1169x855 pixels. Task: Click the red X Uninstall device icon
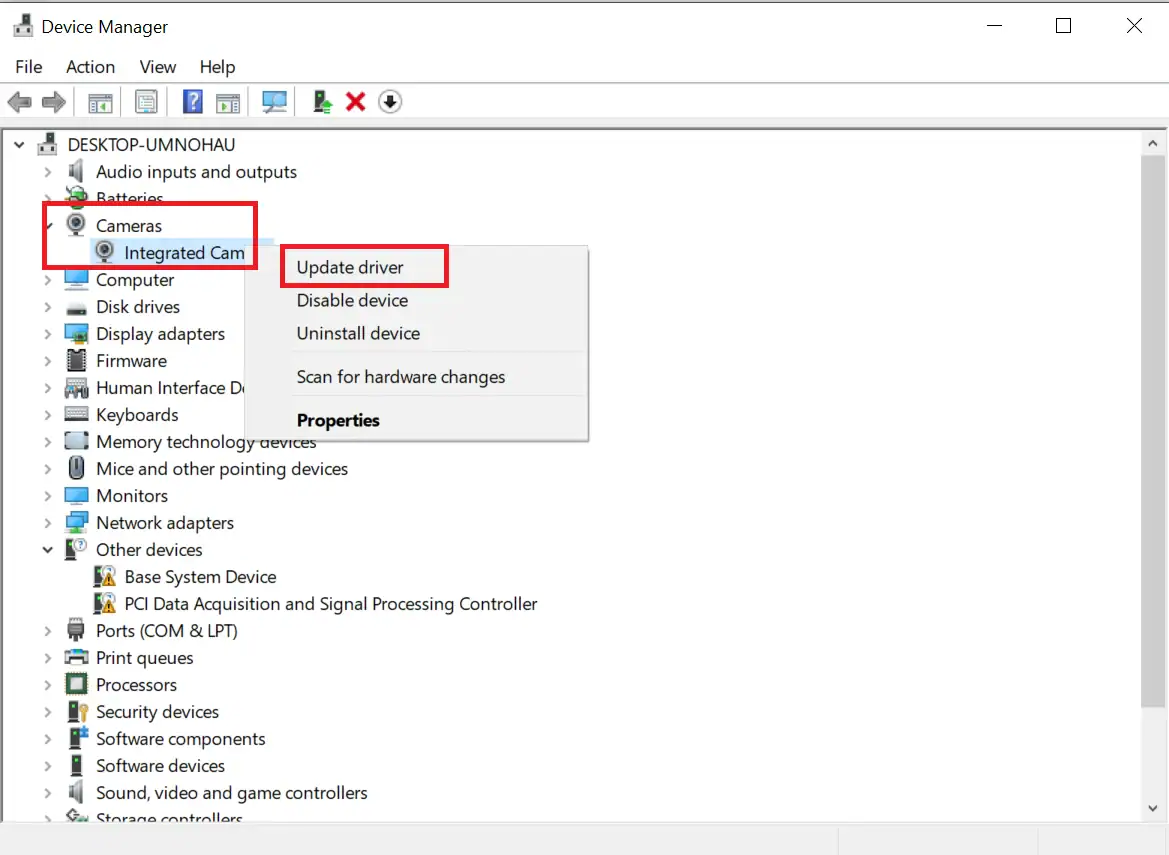tap(355, 102)
